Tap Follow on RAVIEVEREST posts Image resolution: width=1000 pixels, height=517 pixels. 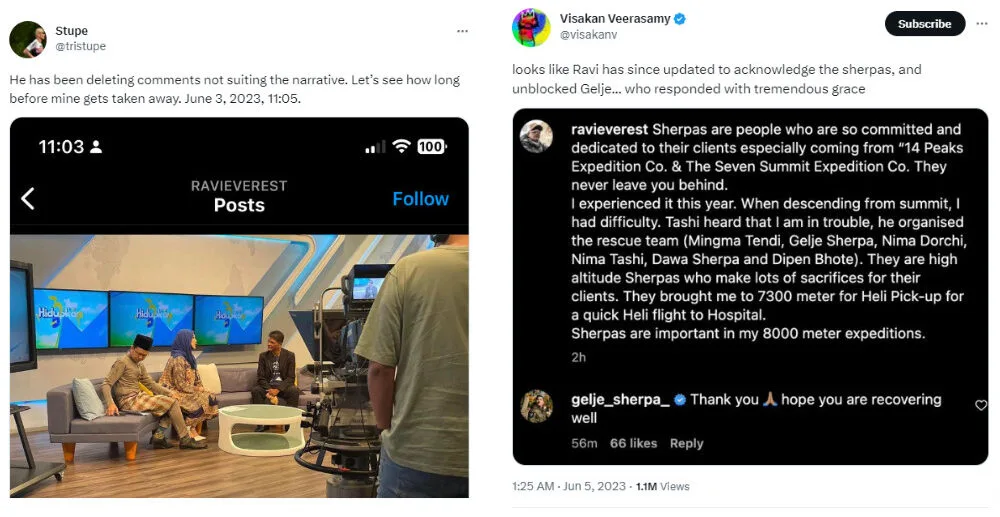(420, 198)
